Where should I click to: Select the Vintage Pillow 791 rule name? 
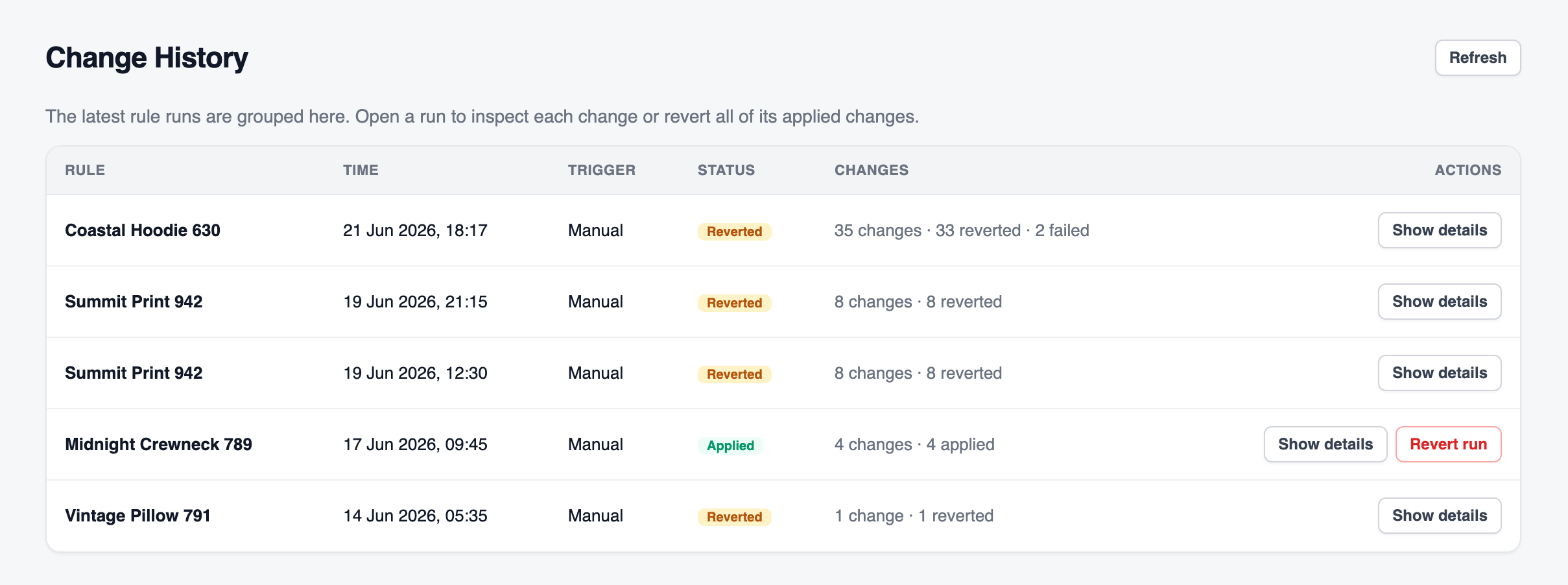tap(137, 516)
